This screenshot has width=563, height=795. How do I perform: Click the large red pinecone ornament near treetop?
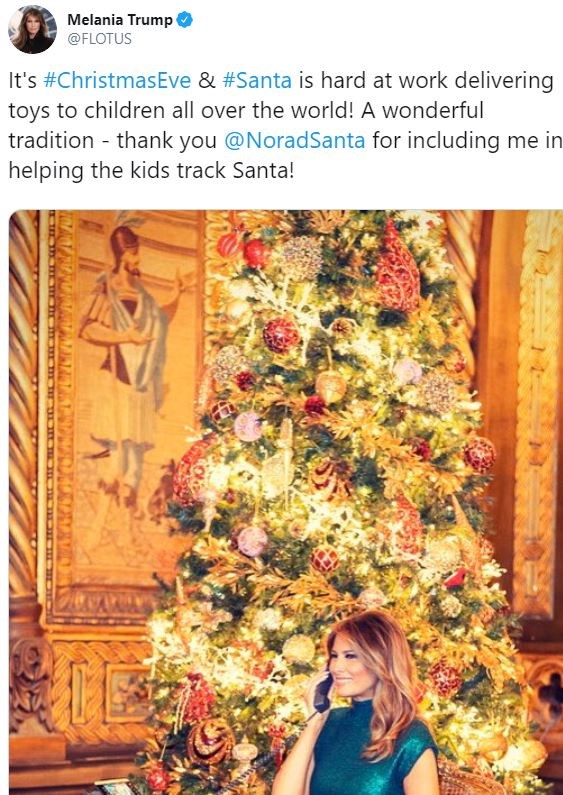(x=398, y=269)
